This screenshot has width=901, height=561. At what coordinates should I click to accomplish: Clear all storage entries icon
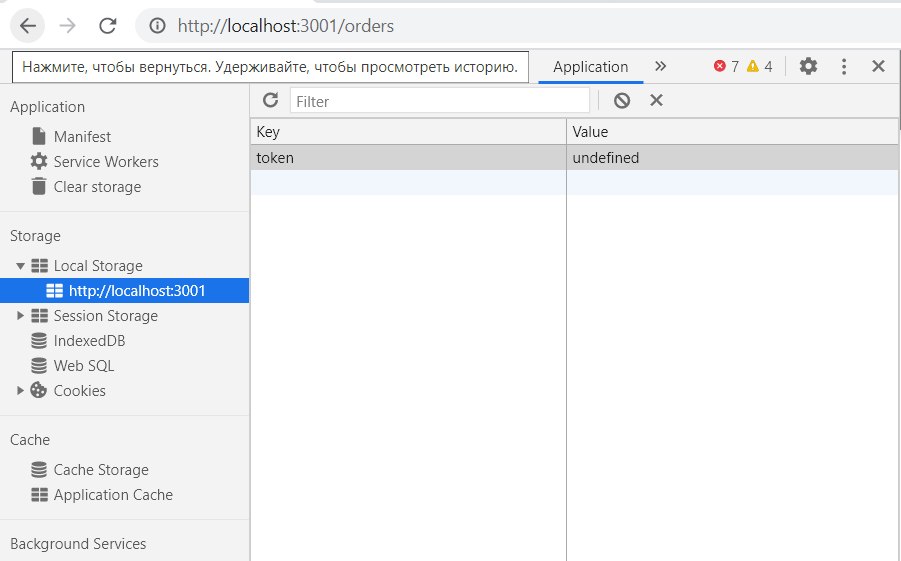622,101
